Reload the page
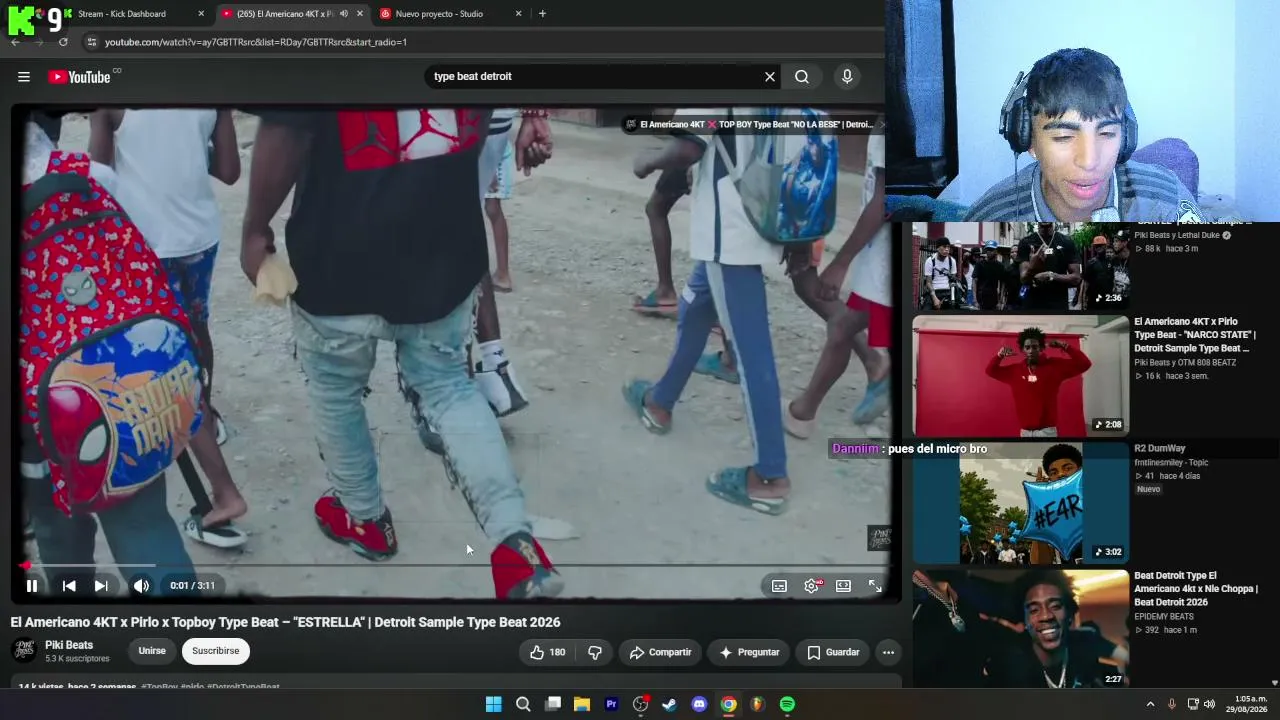Viewport: 1280px width, 720px height. (x=63, y=42)
